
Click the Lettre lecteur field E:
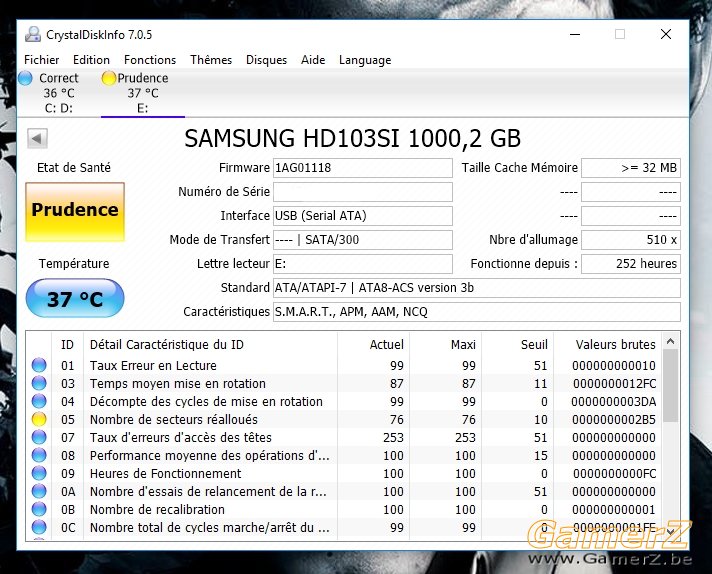pos(362,264)
